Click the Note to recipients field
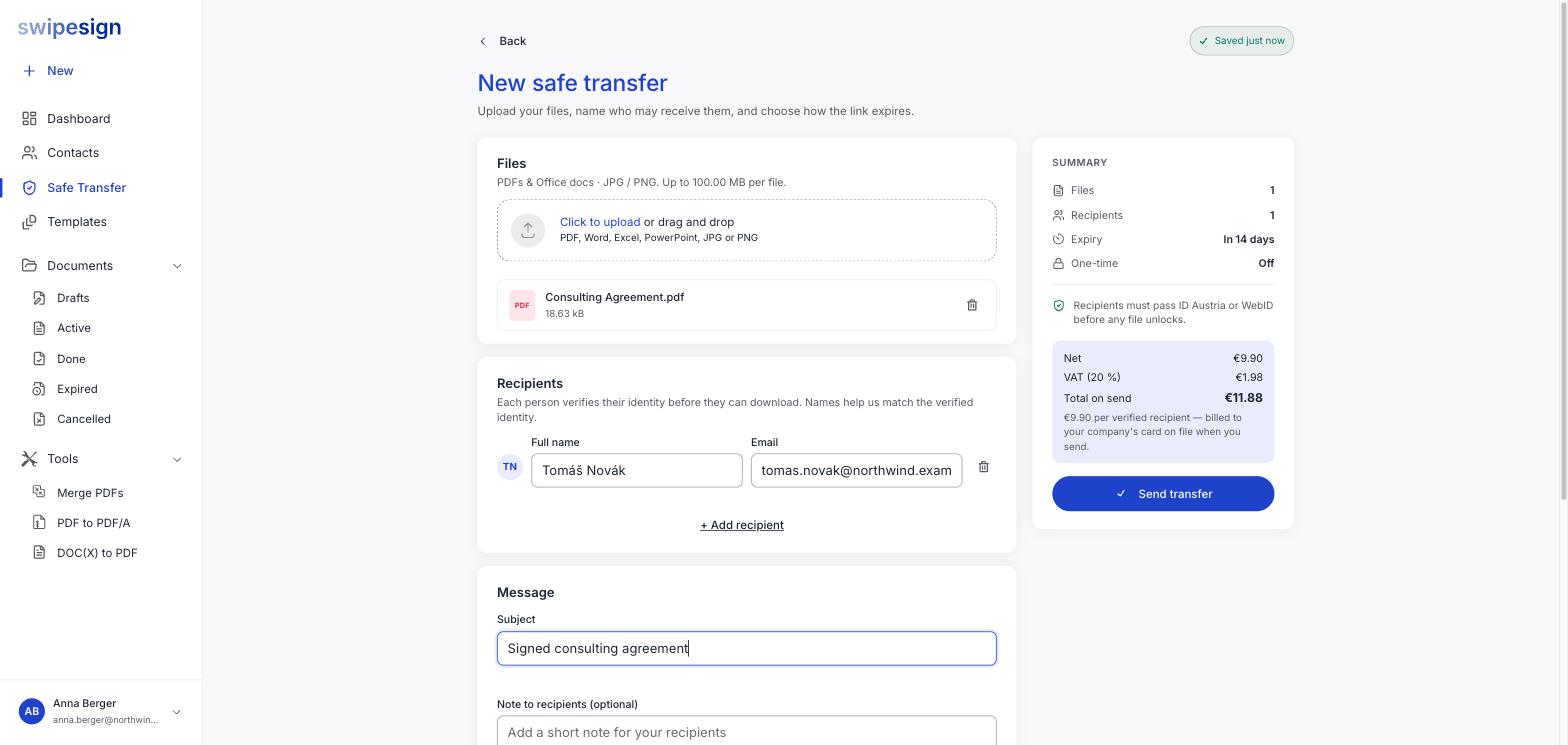Viewport: 1568px width, 745px height. coord(747,731)
